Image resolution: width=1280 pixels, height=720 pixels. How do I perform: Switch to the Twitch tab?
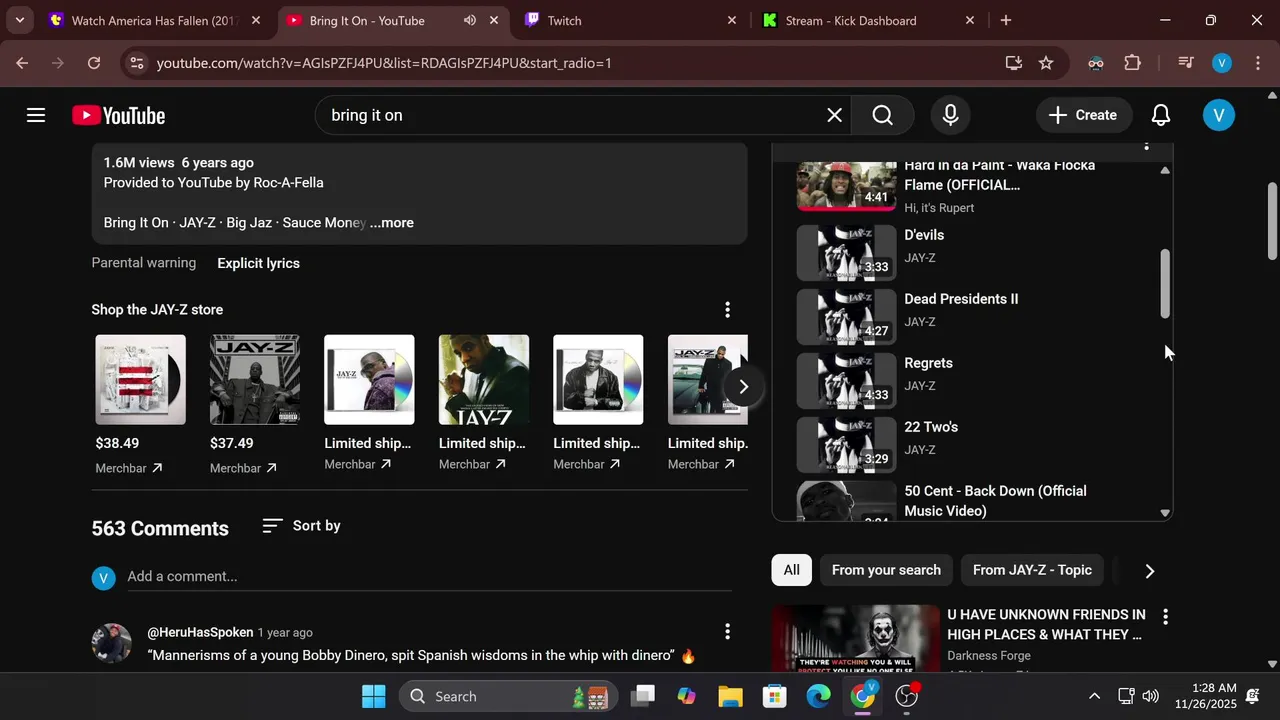pyautogui.click(x=630, y=20)
